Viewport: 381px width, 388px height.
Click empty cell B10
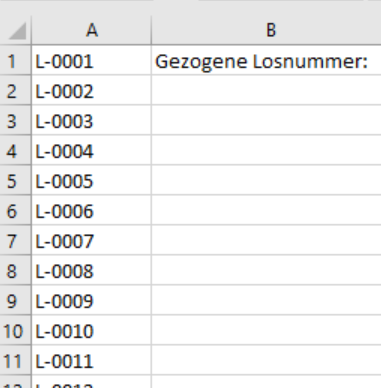pyautogui.click(x=267, y=330)
